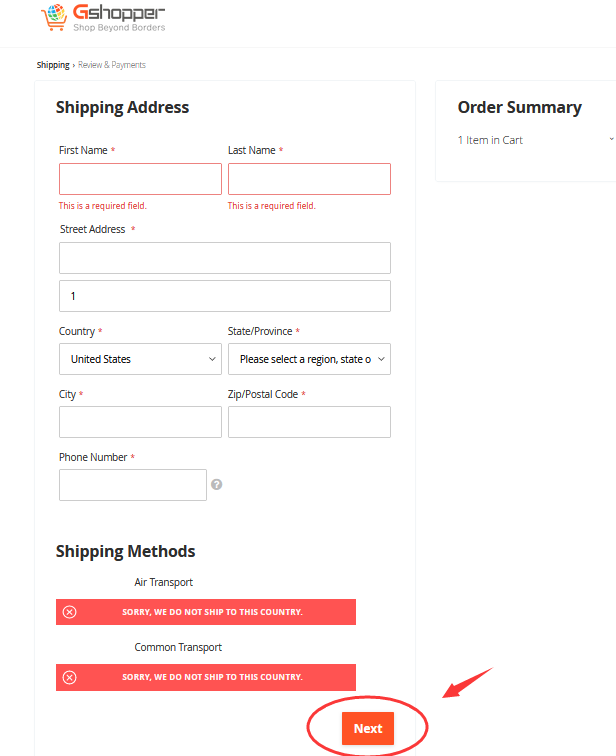Focus the Phone Number input field
This screenshot has width=616, height=756.
coord(133,485)
